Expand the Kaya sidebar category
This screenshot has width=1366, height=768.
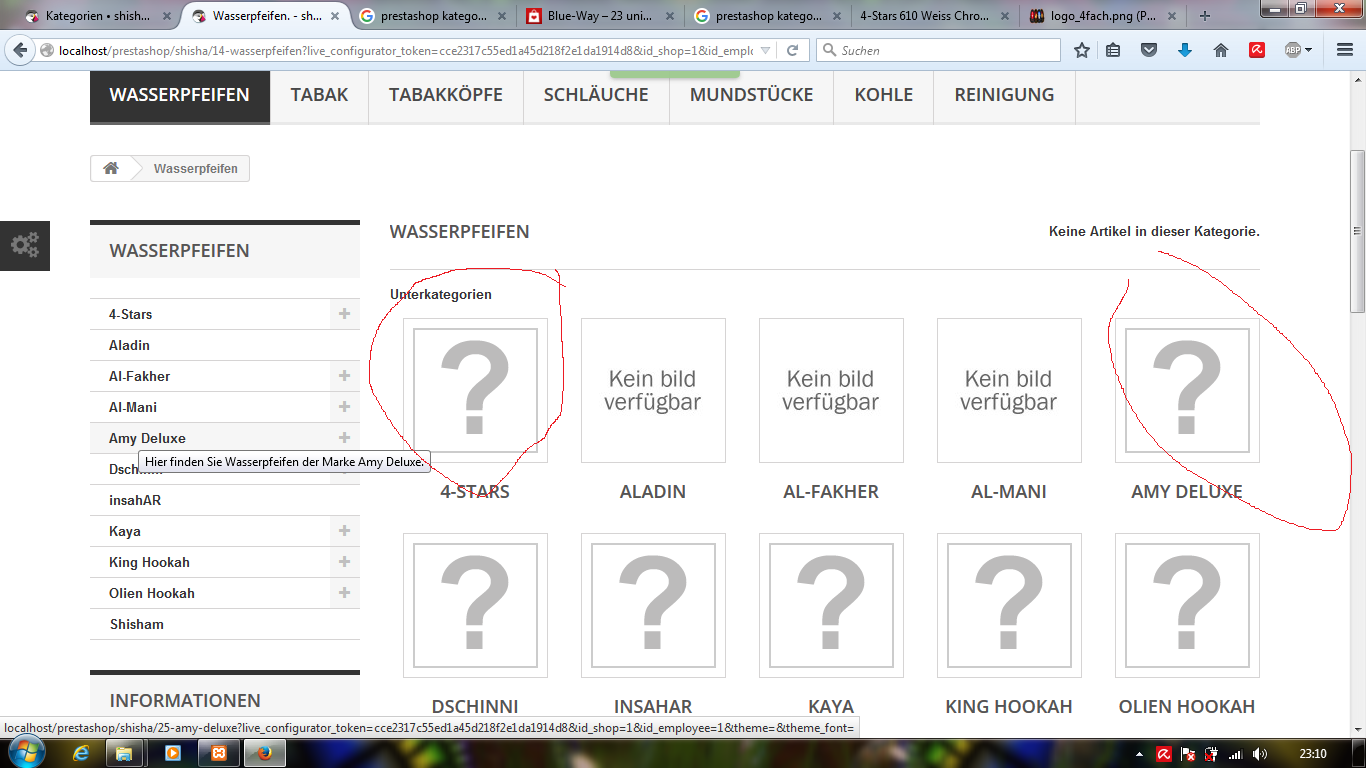click(x=344, y=531)
